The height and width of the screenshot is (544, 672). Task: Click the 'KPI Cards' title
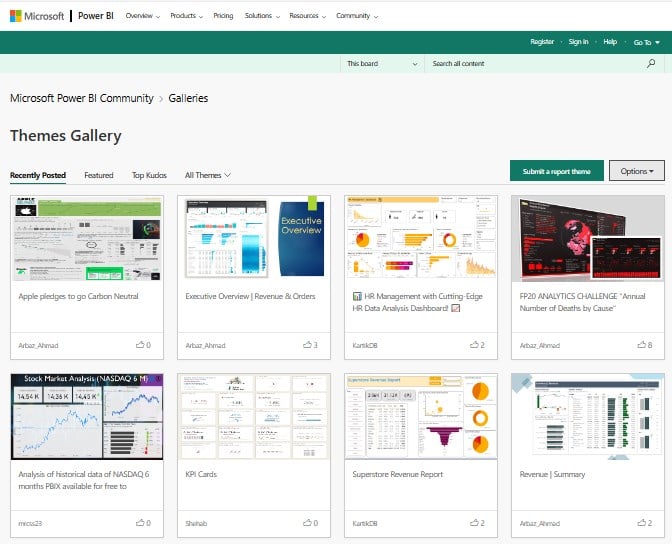(201, 474)
